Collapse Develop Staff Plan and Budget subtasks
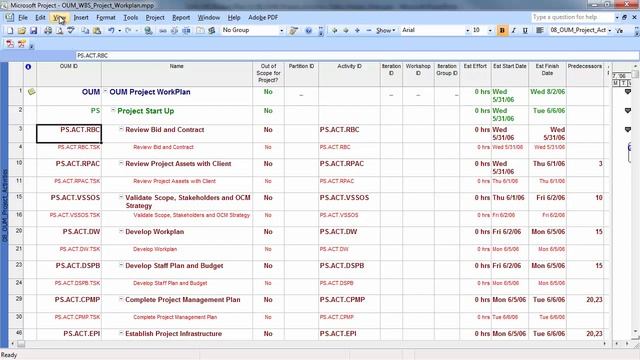The width and height of the screenshot is (640, 360). 121,265
